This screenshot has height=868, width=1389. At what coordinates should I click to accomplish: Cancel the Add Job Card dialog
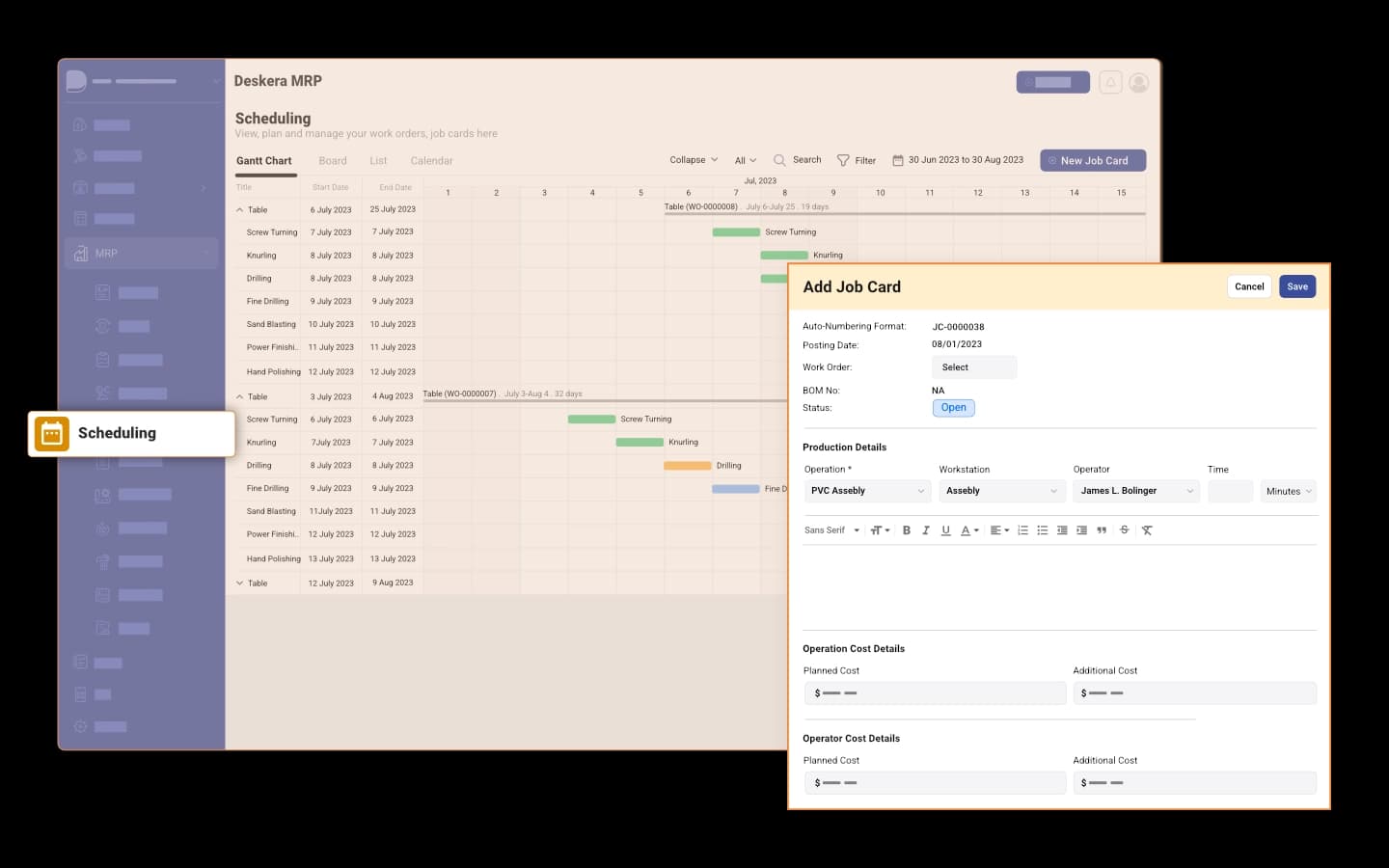coord(1249,286)
